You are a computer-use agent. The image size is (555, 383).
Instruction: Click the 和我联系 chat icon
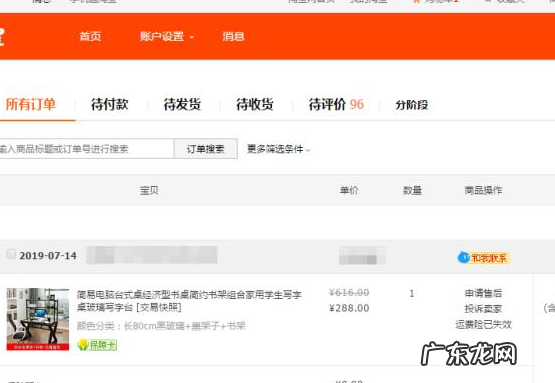point(483,258)
